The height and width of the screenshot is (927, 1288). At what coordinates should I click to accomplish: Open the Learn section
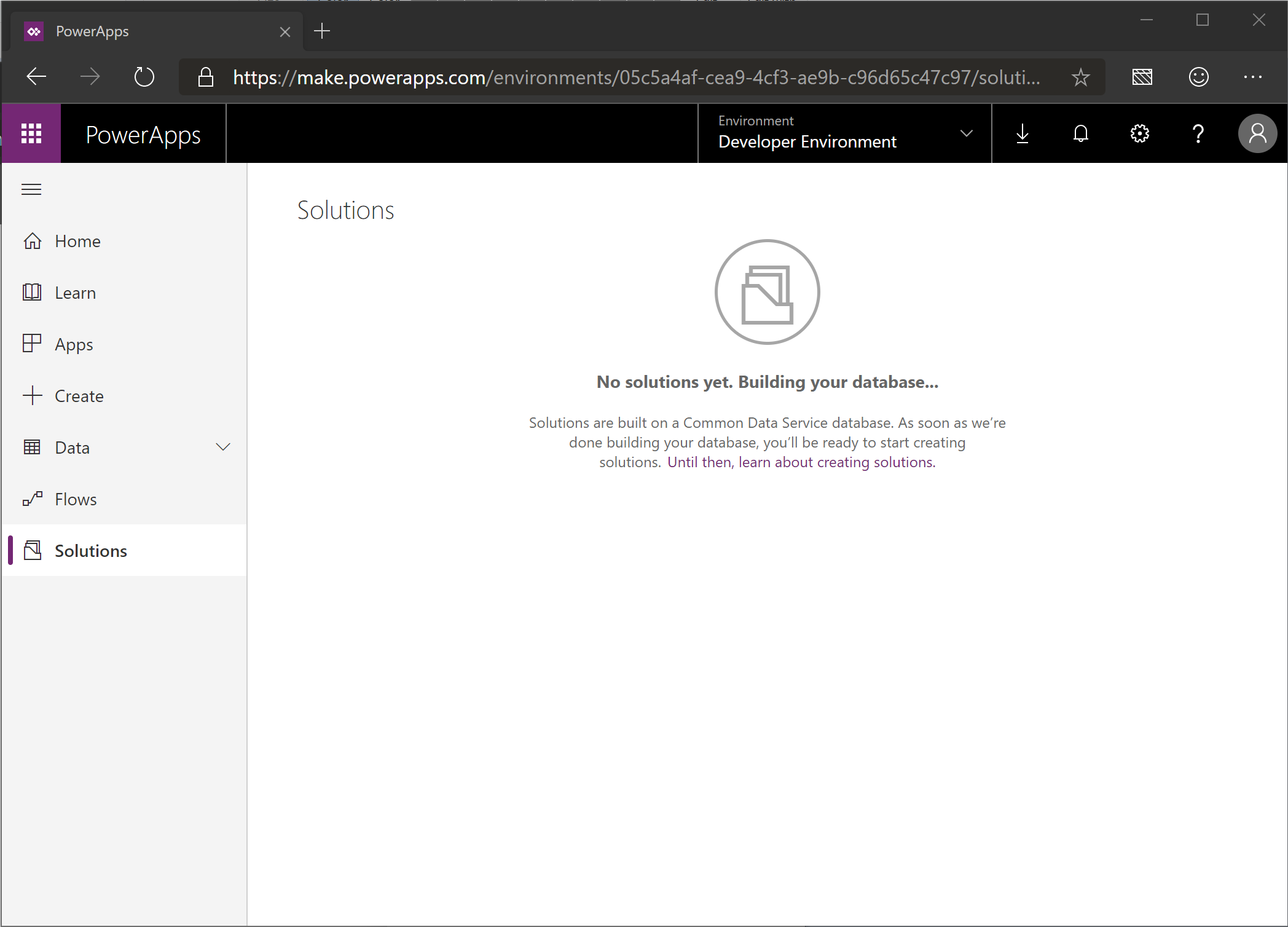point(74,292)
